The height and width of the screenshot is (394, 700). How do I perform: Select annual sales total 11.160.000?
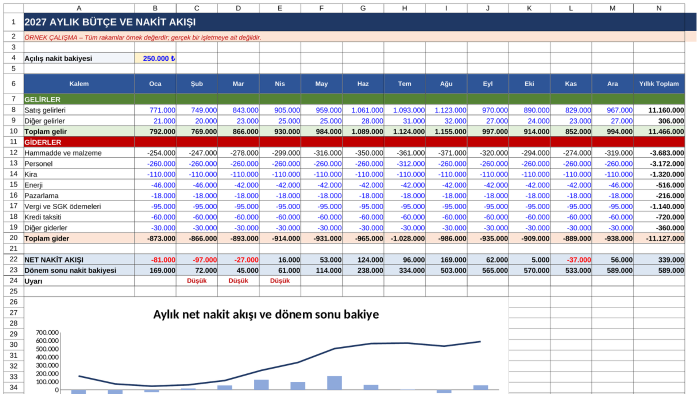pos(659,110)
